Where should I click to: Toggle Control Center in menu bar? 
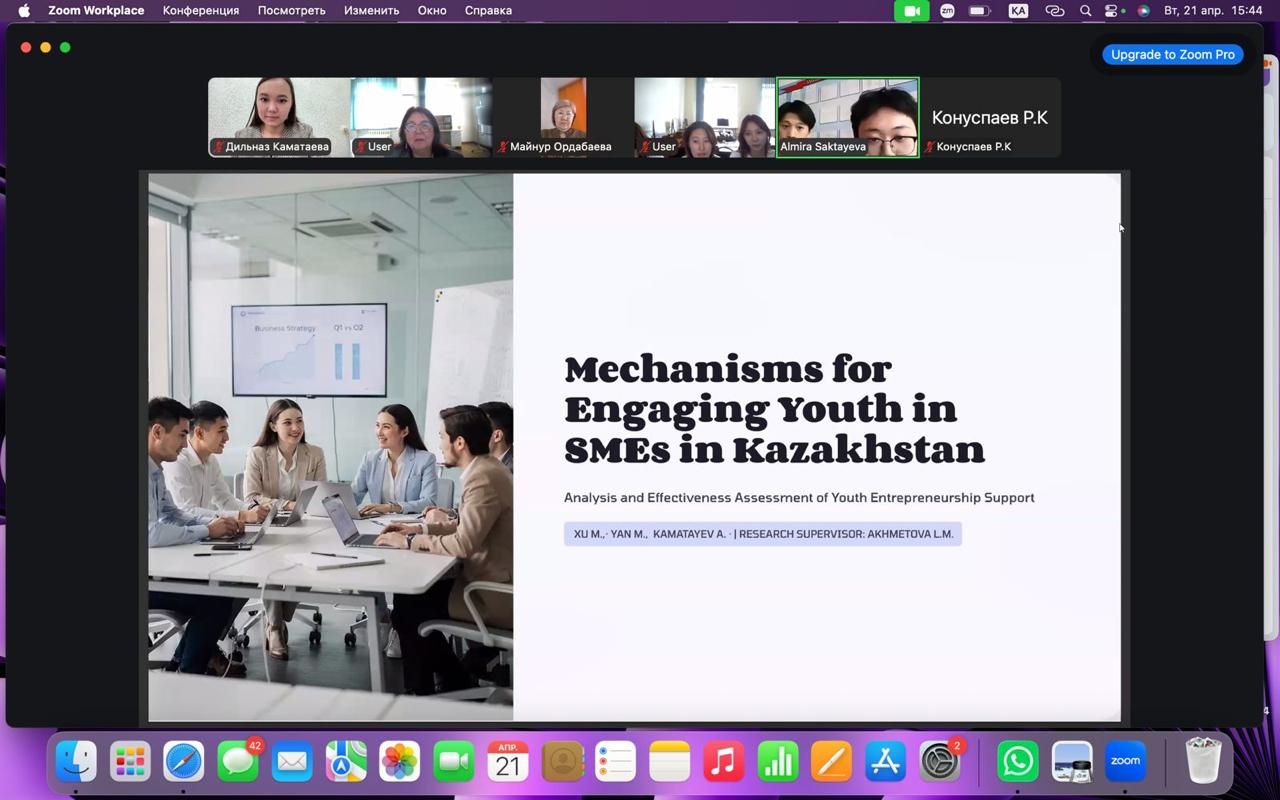tap(1112, 11)
